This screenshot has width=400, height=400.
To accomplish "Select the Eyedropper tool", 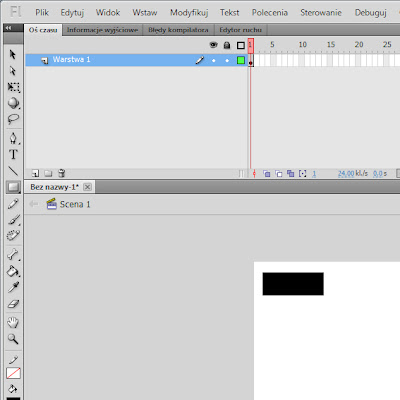I will tap(13, 287).
